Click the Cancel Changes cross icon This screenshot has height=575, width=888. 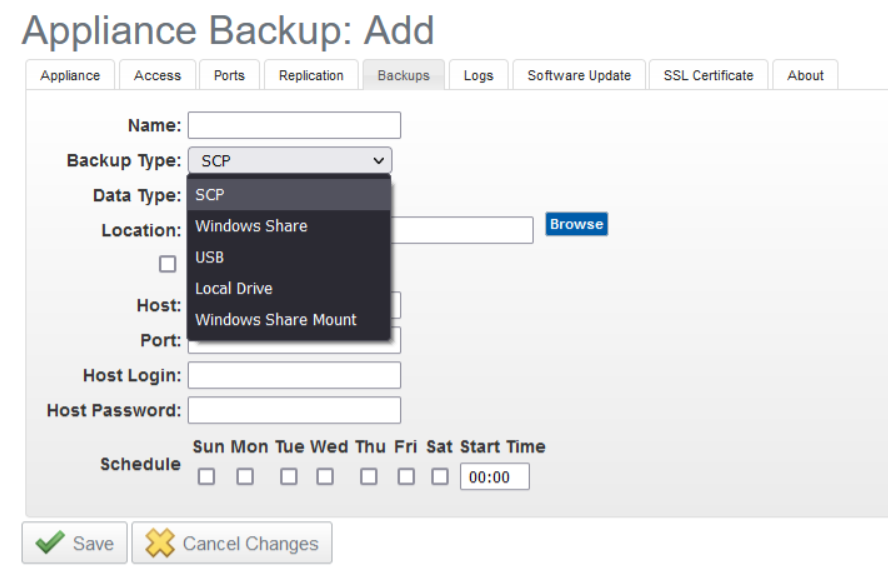pos(160,544)
